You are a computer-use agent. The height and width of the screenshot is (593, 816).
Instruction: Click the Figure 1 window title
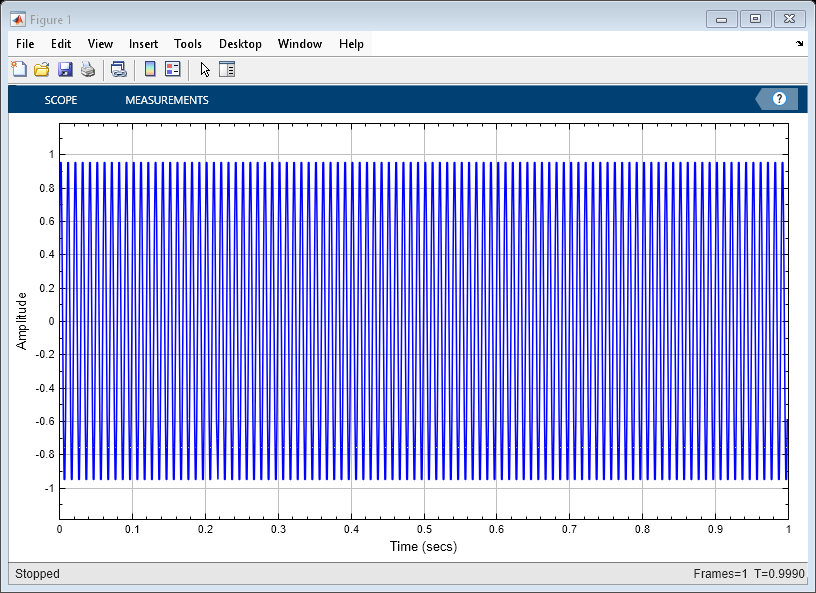click(50, 20)
